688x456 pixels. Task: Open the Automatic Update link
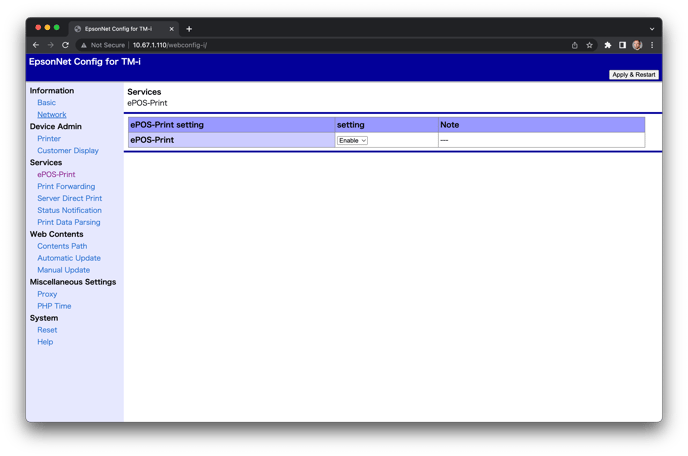pyautogui.click(x=69, y=258)
